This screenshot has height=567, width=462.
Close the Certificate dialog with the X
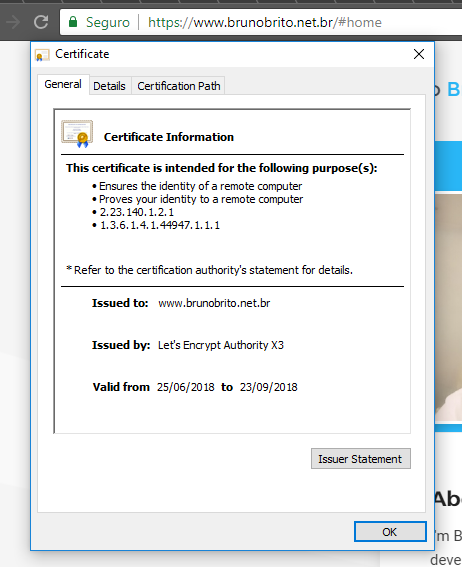click(x=419, y=54)
